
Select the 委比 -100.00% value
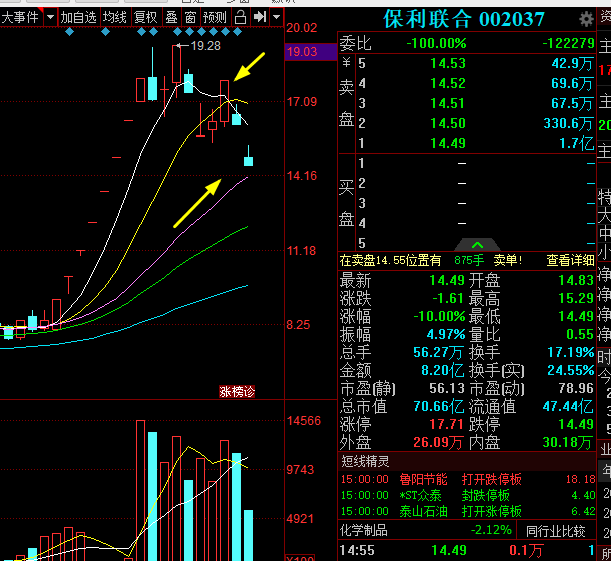coord(436,43)
